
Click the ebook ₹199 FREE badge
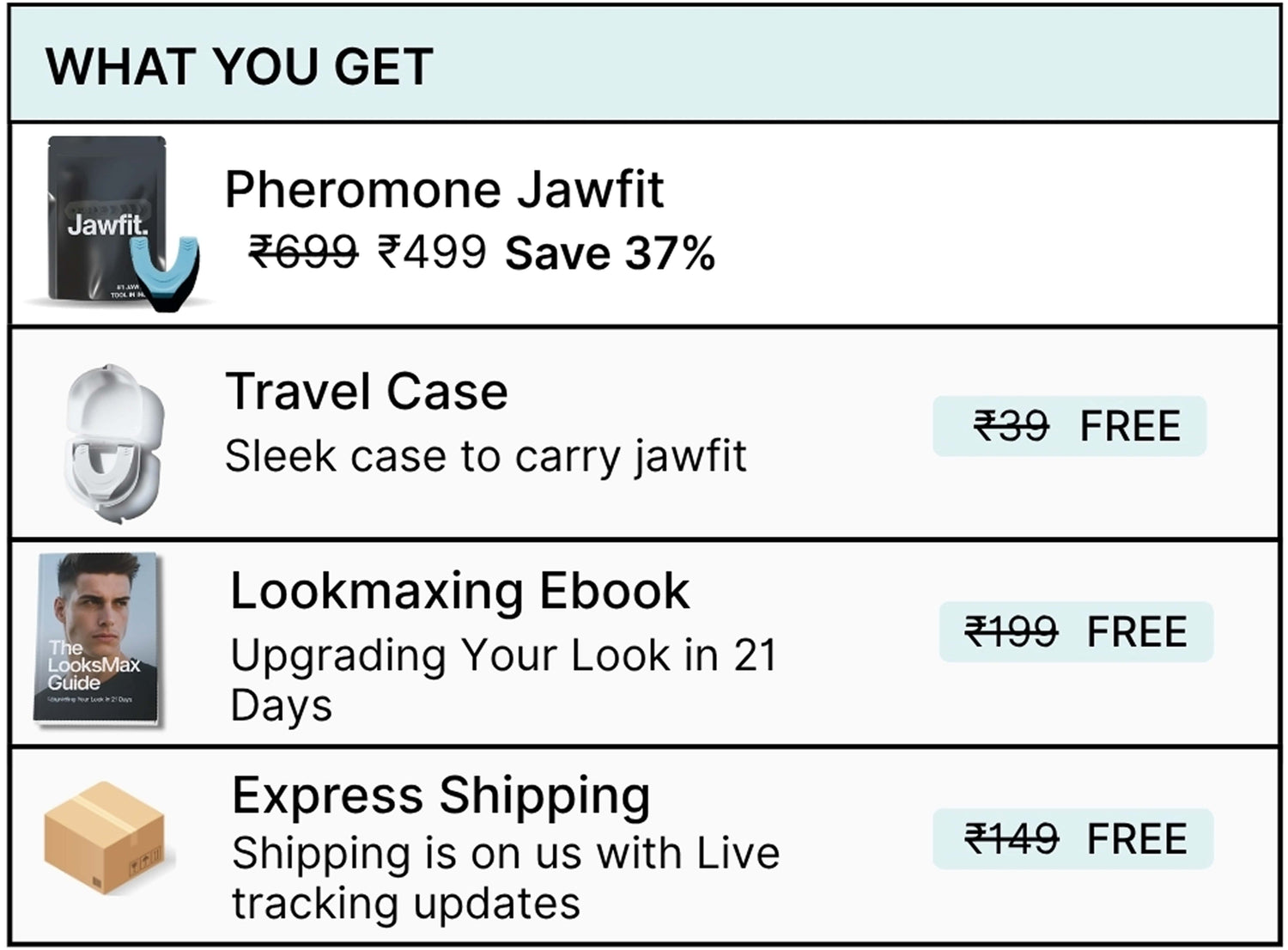tap(1076, 632)
